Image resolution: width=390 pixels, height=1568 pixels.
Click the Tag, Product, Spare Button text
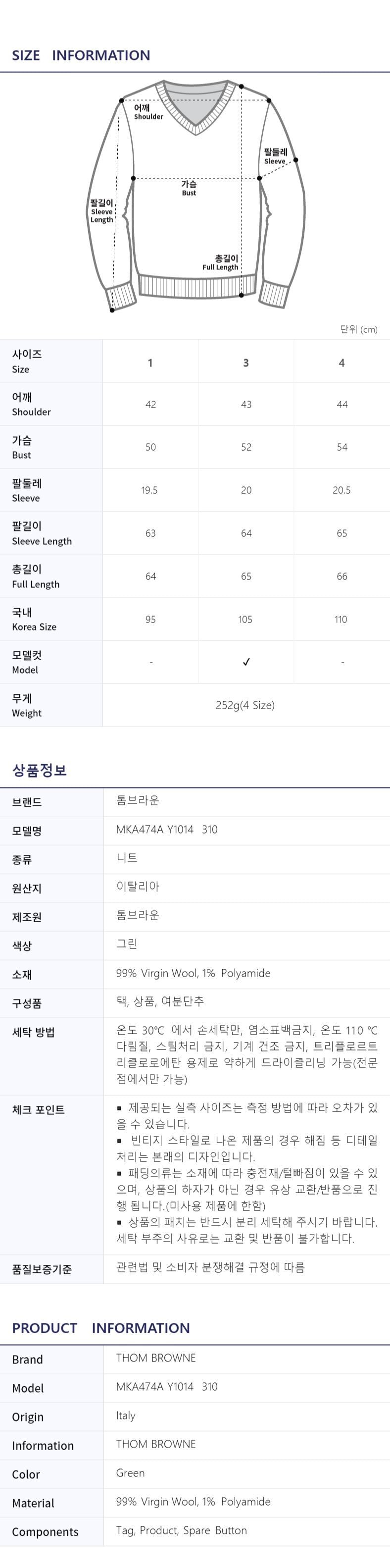click(181, 1530)
